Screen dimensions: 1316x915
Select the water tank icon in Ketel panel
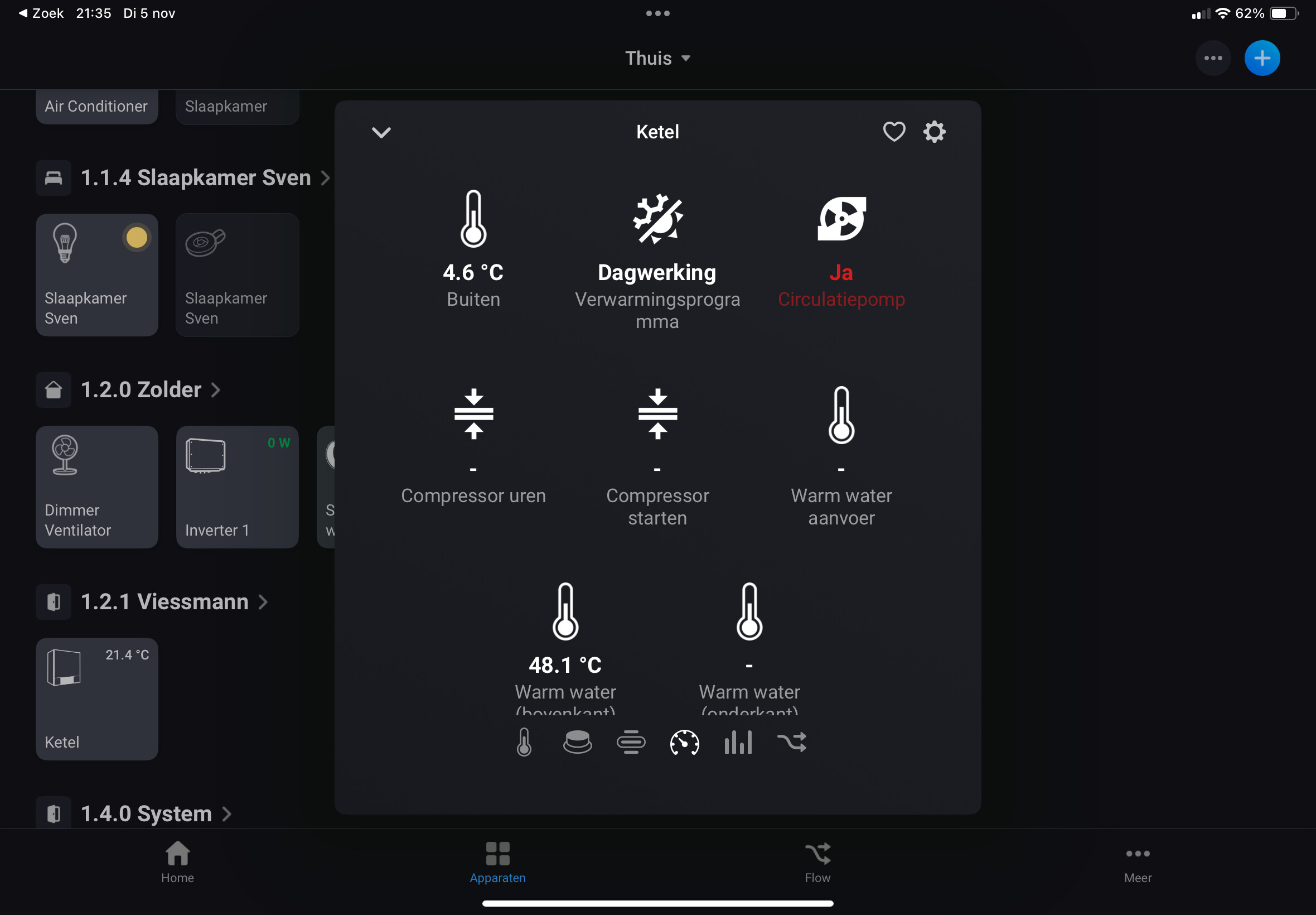[577, 742]
